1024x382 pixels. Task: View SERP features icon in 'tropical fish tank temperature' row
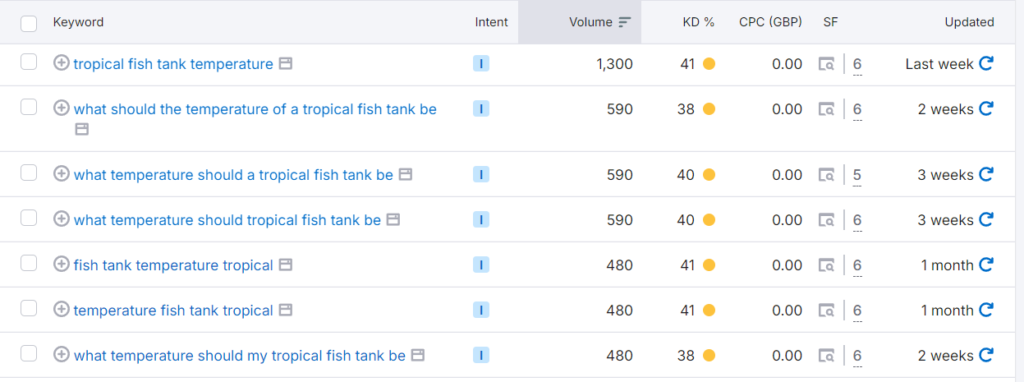827,64
